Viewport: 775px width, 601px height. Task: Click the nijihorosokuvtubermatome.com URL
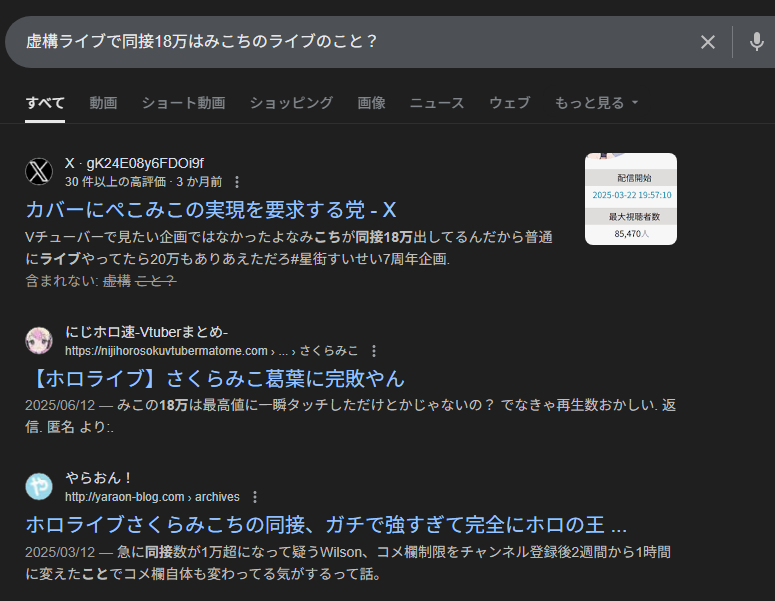click(211, 351)
